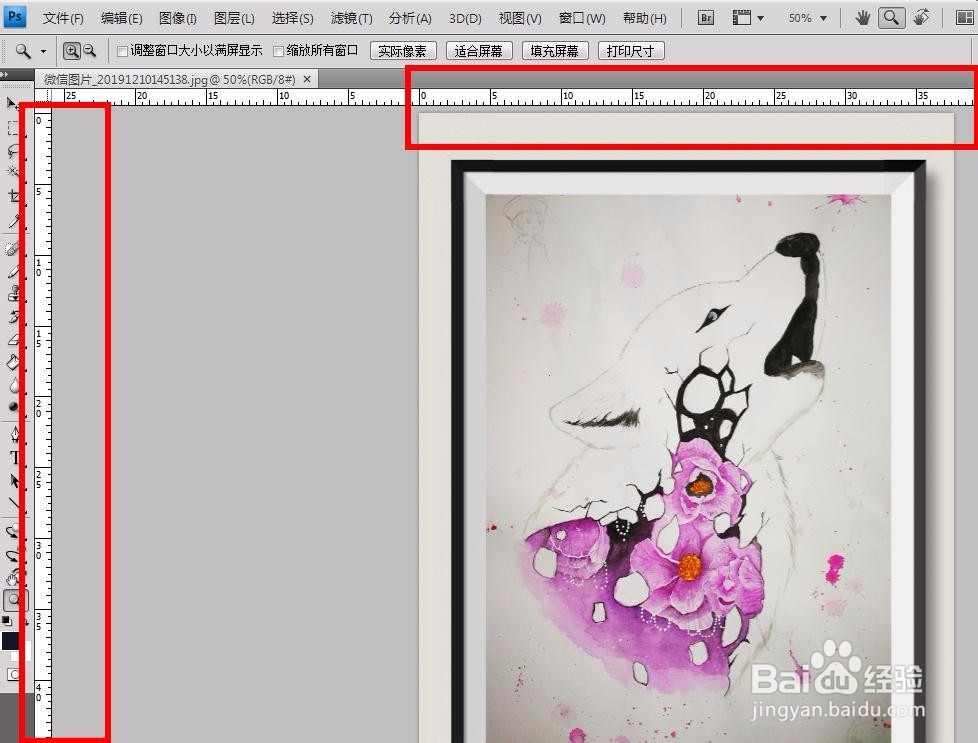Select the 3D Orbit camera tool
The width and height of the screenshot is (978, 743).
click(12, 555)
